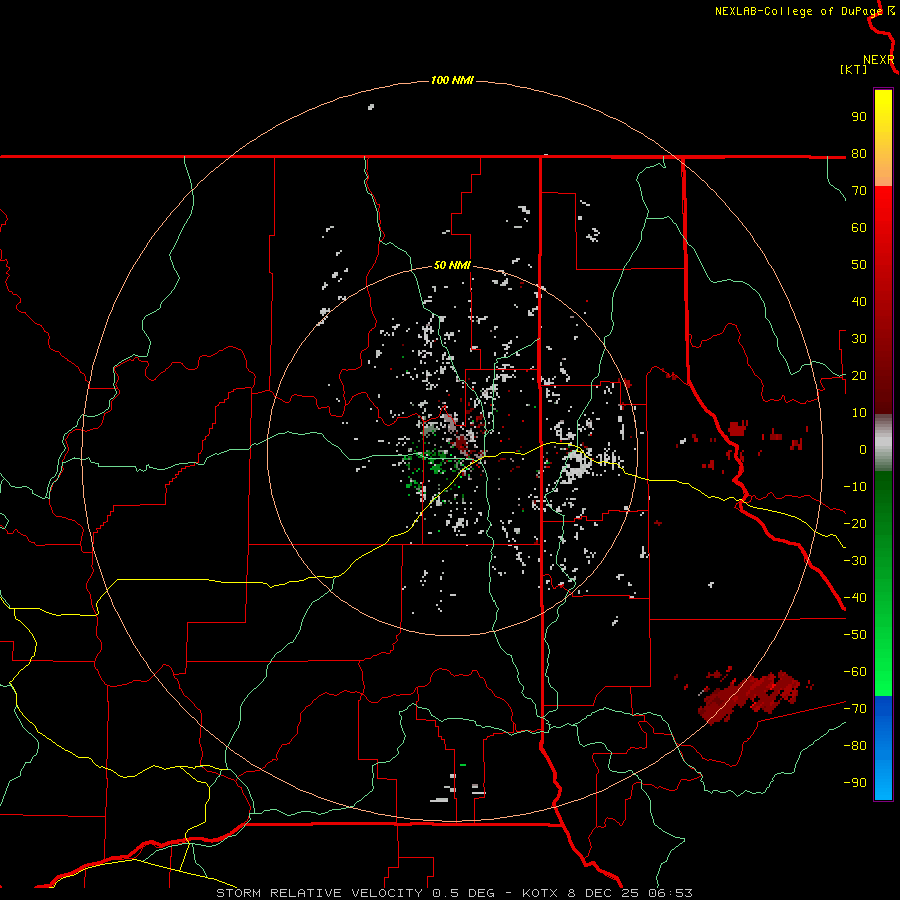Click the "0" scale label

pyautogui.click(x=863, y=450)
